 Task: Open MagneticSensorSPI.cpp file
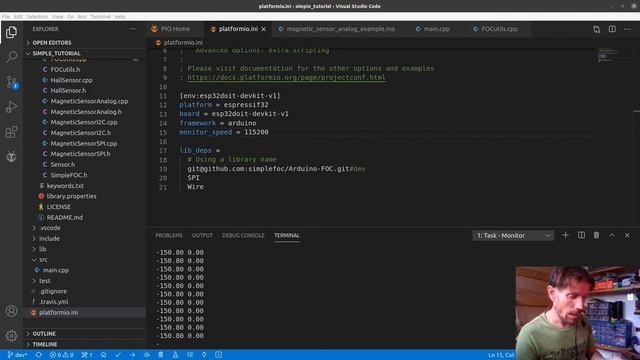tap(84, 143)
